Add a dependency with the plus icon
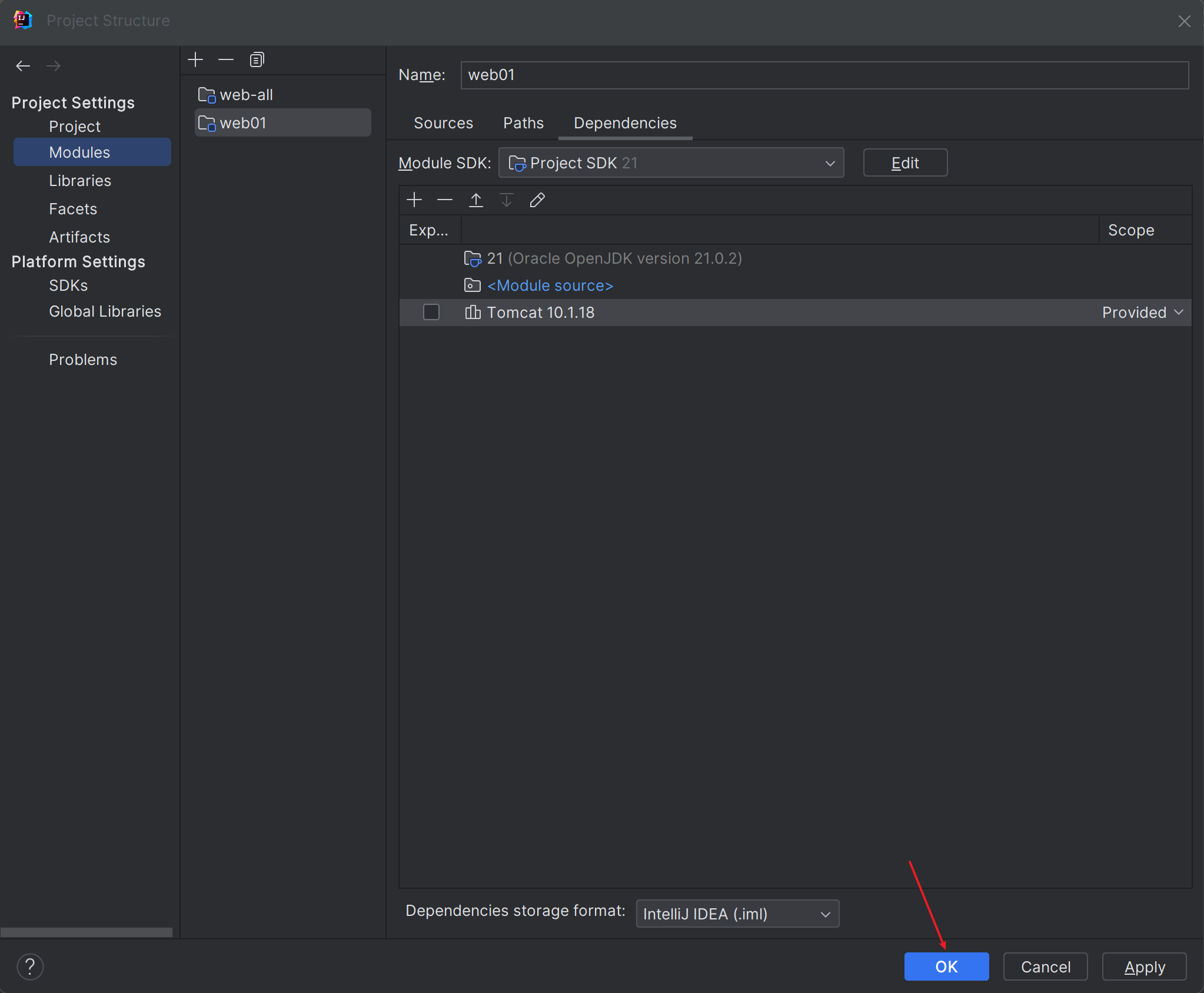1204x993 pixels. click(414, 200)
